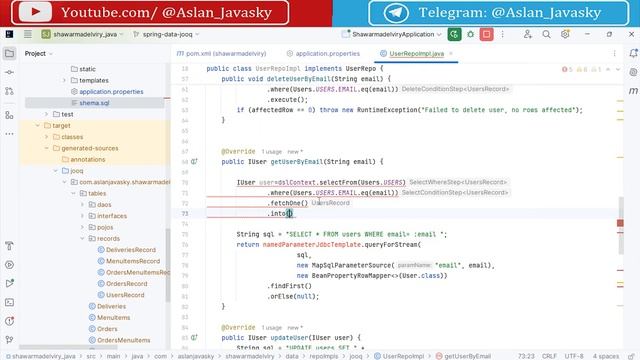Open Search Everywhere magnifier
The image size is (640, 360).
pos(546,34)
